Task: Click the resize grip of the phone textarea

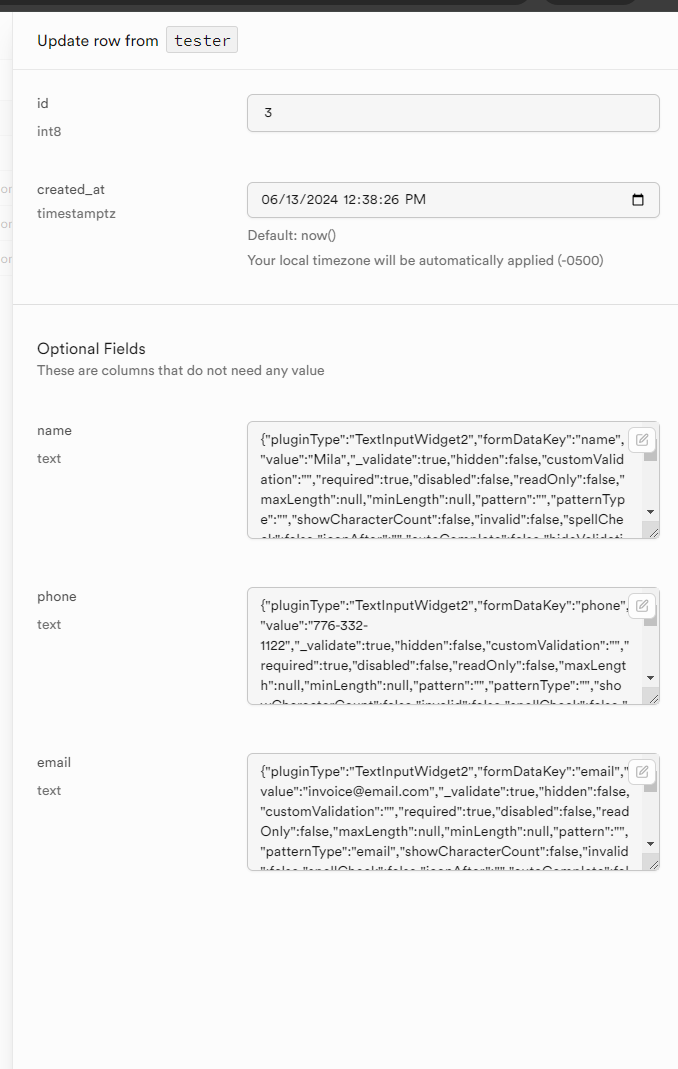Action: click(653, 699)
